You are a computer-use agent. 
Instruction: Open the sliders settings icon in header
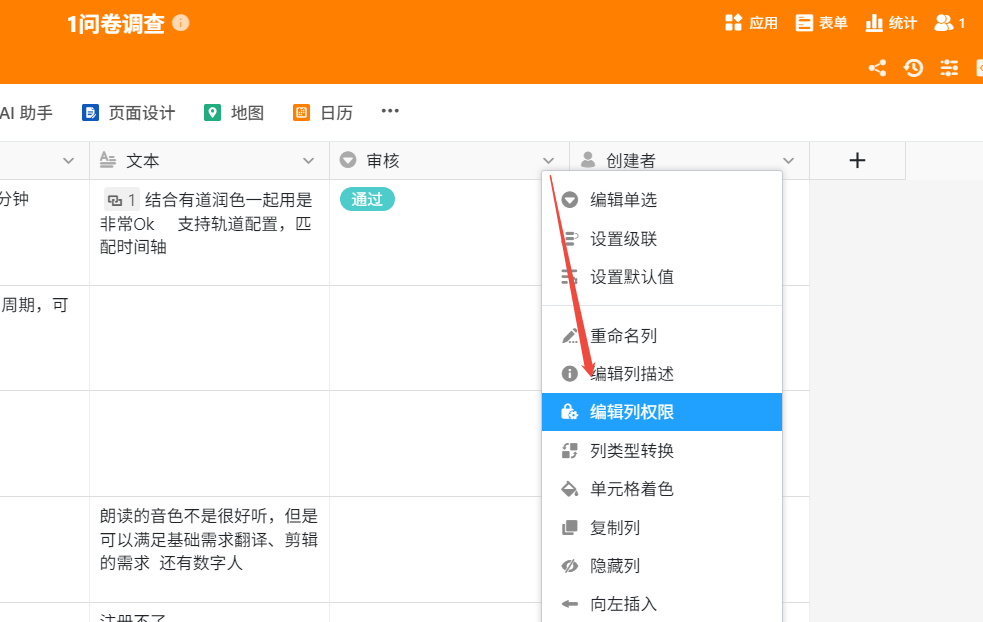pyautogui.click(x=949, y=68)
